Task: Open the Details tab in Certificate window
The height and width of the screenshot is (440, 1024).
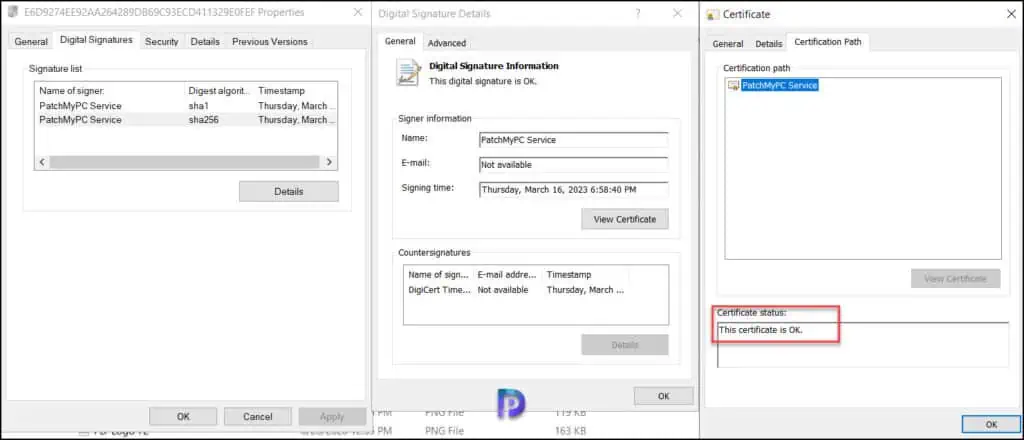Action: pos(769,44)
